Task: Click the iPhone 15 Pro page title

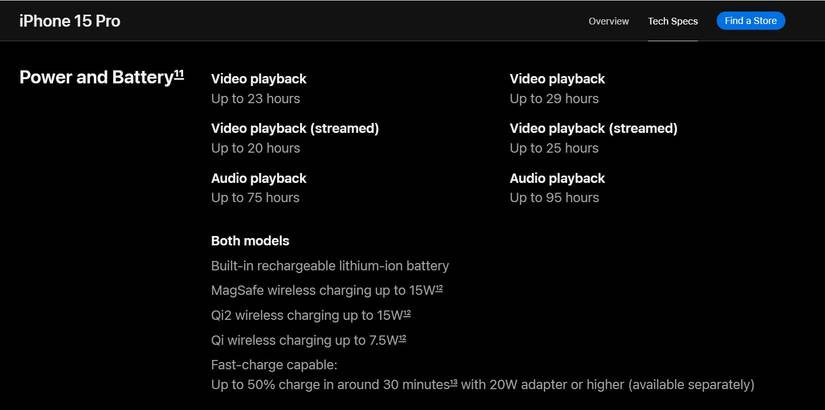Action: [70, 21]
